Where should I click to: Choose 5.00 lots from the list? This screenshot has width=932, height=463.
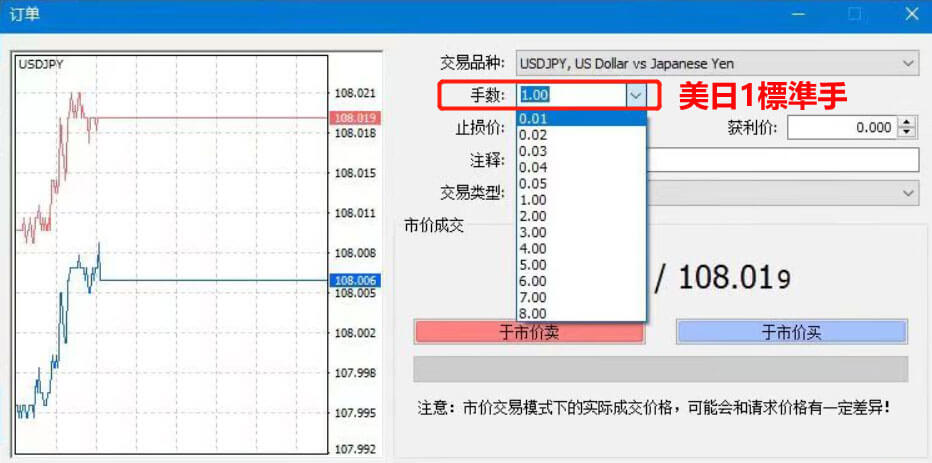coord(581,265)
